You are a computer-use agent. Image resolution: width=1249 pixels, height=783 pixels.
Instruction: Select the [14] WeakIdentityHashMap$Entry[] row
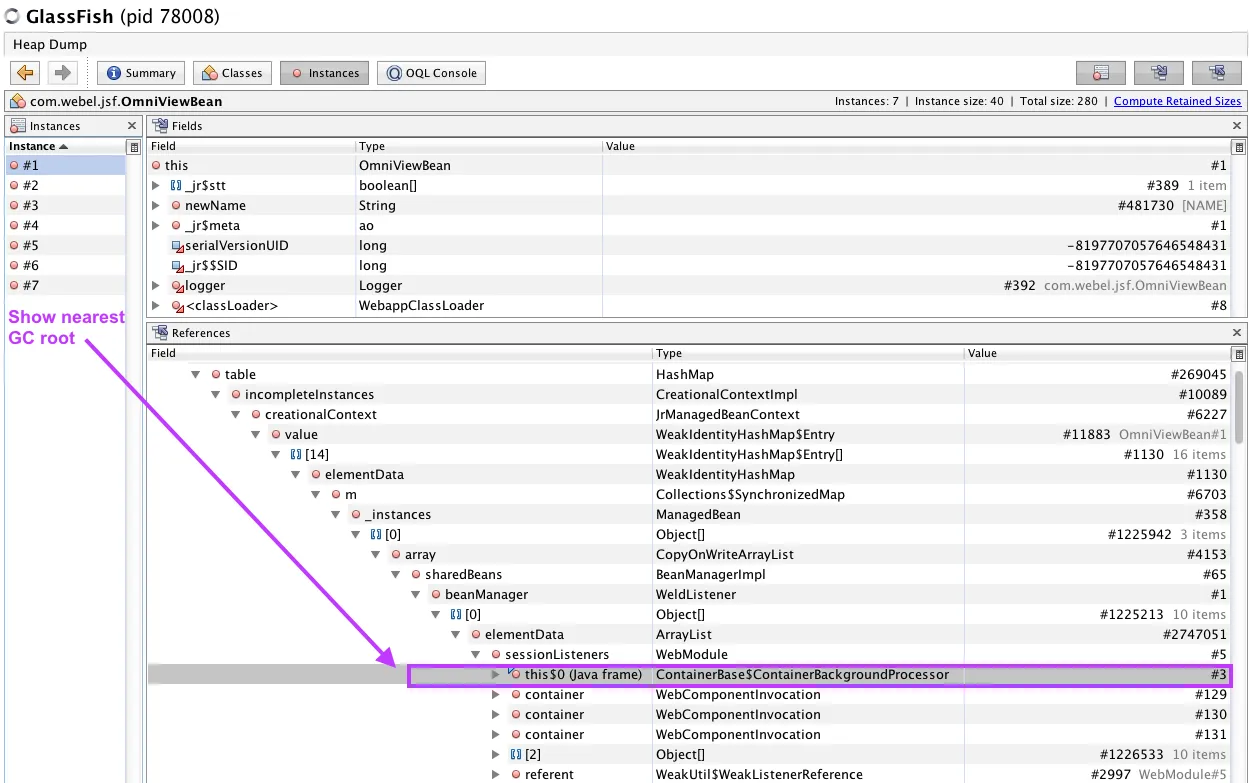point(689,454)
